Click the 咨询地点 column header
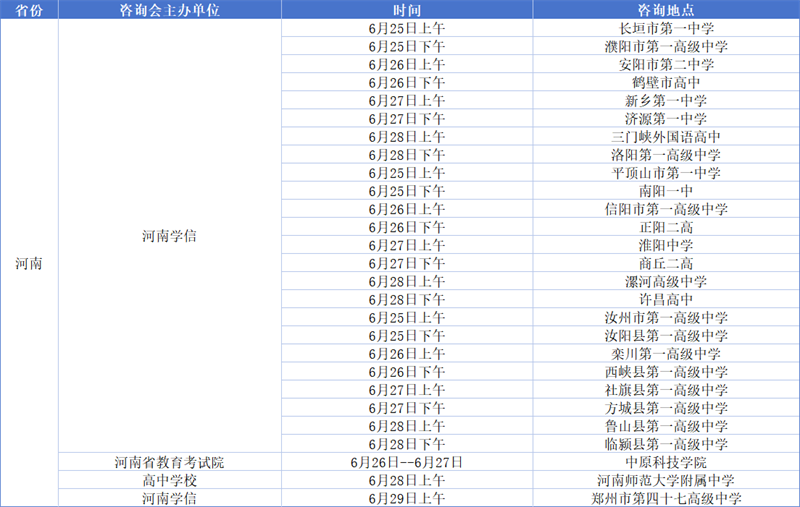This screenshot has width=800, height=507. point(666,10)
